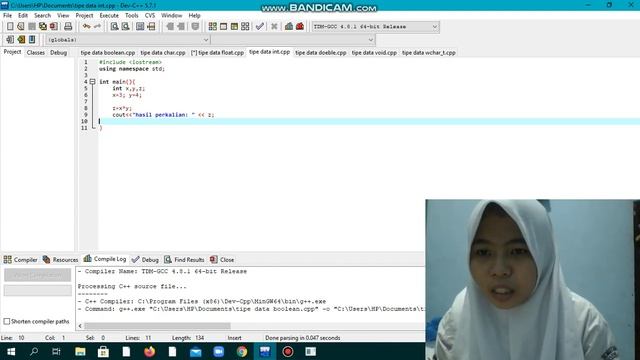
Task: Switch to tipe data wchar_t.cpp tab
Action: (429, 53)
